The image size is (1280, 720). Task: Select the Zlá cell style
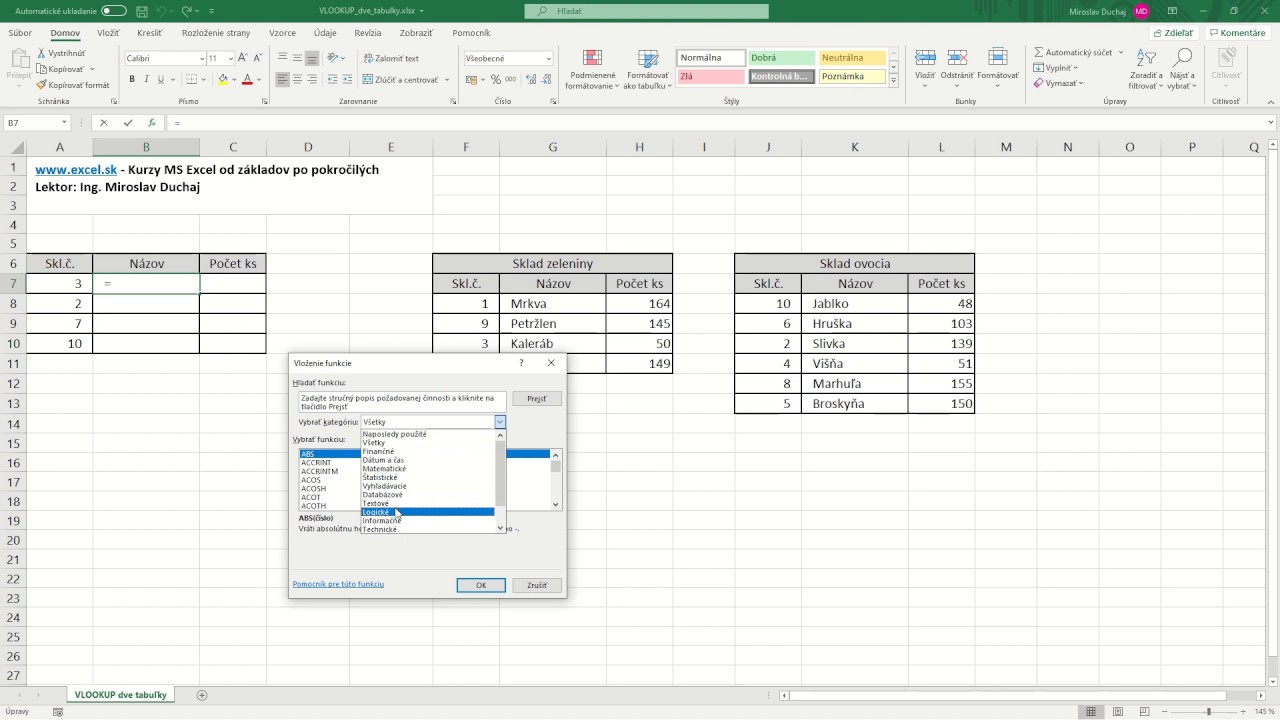[711, 76]
